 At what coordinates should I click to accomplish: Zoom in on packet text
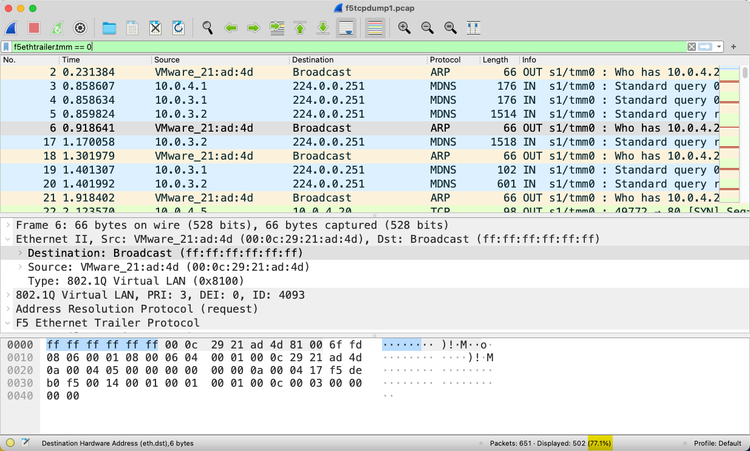coord(404,27)
